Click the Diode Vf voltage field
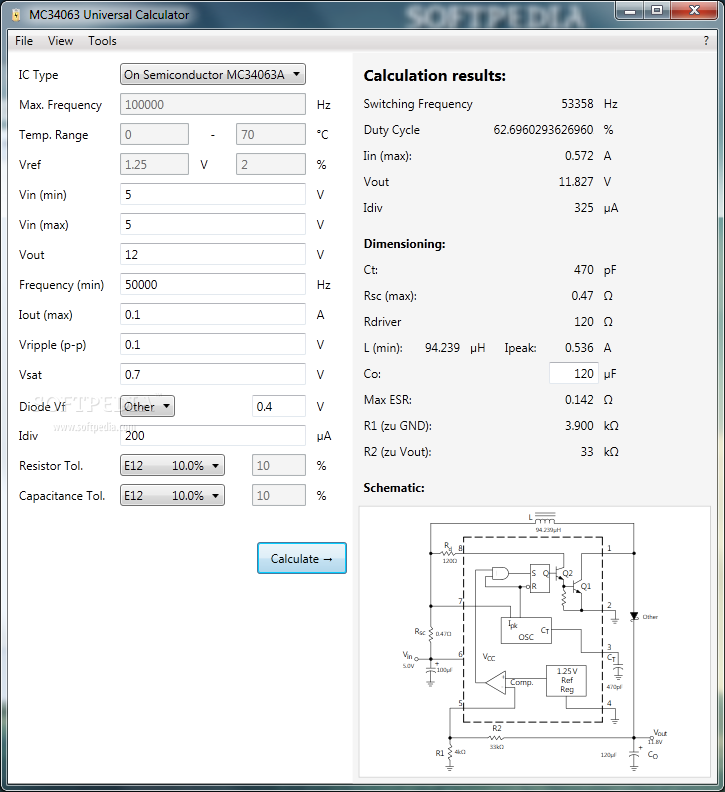The height and width of the screenshot is (792, 725). click(279, 406)
